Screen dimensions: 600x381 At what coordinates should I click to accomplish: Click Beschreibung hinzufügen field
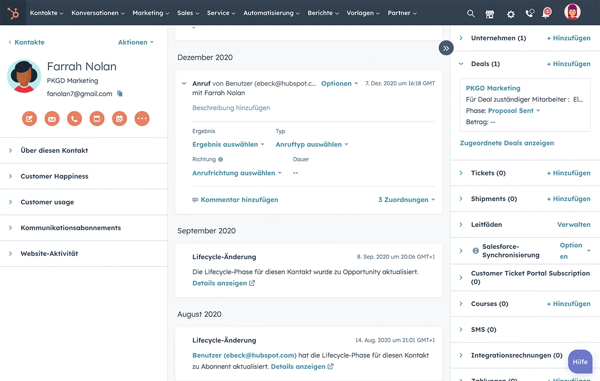pyautogui.click(x=231, y=108)
